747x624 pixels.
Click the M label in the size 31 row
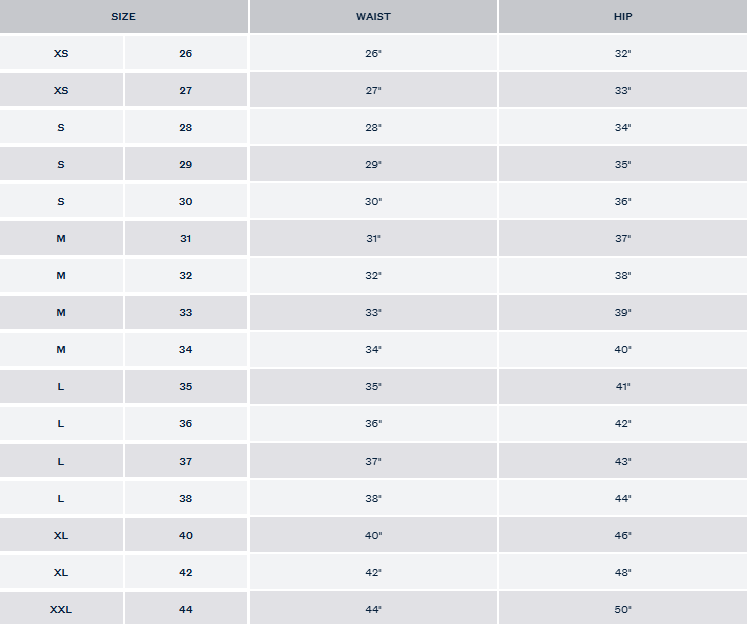point(61,238)
